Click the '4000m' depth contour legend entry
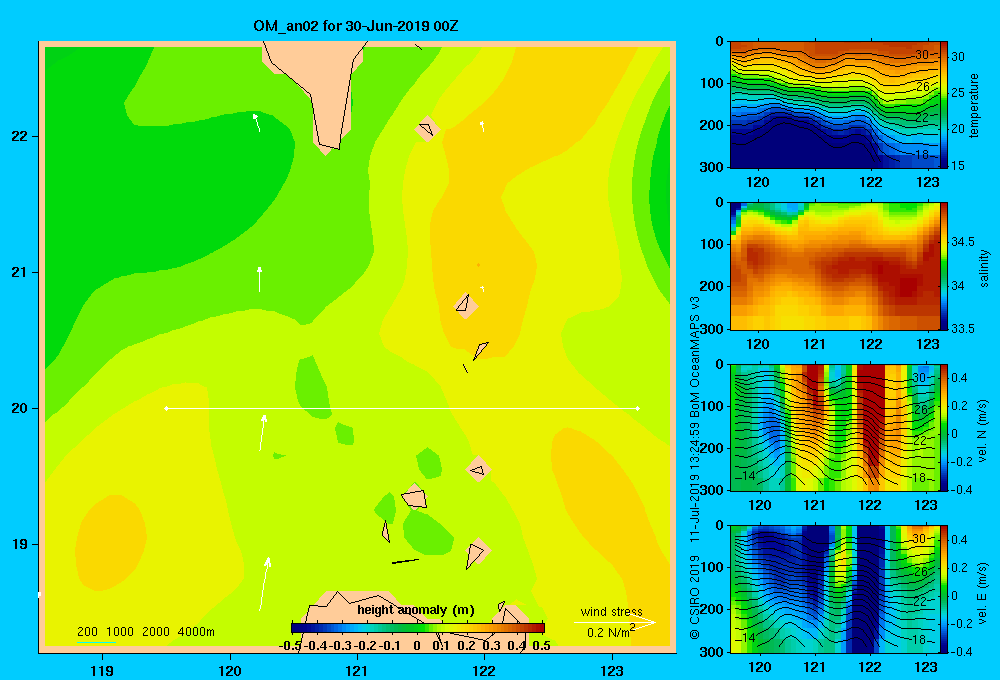The width and height of the screenshot is (1000, 680). [x=196, y=632]
